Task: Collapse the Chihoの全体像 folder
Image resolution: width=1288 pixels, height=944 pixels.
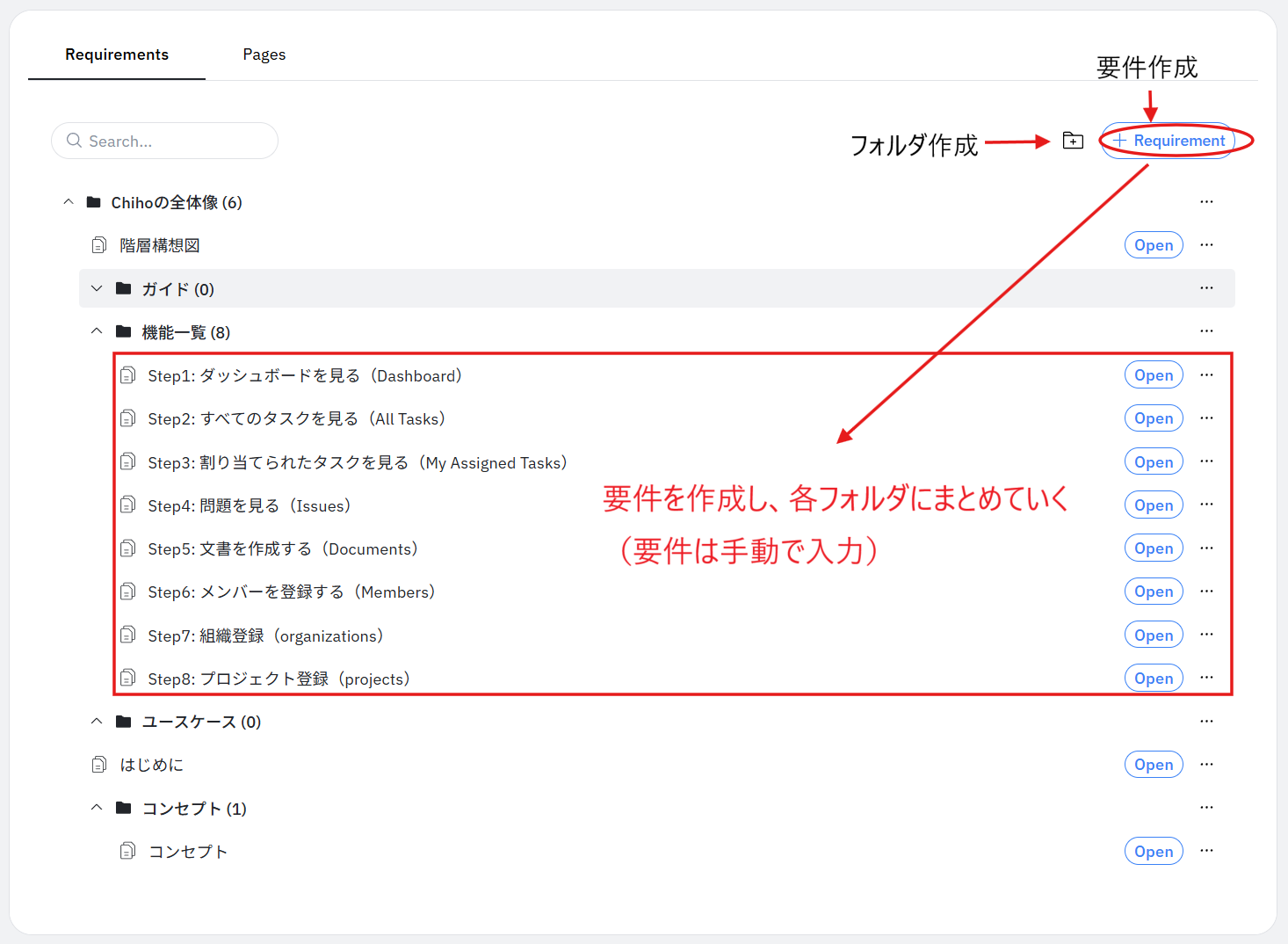Action: (x=69, y=202)
